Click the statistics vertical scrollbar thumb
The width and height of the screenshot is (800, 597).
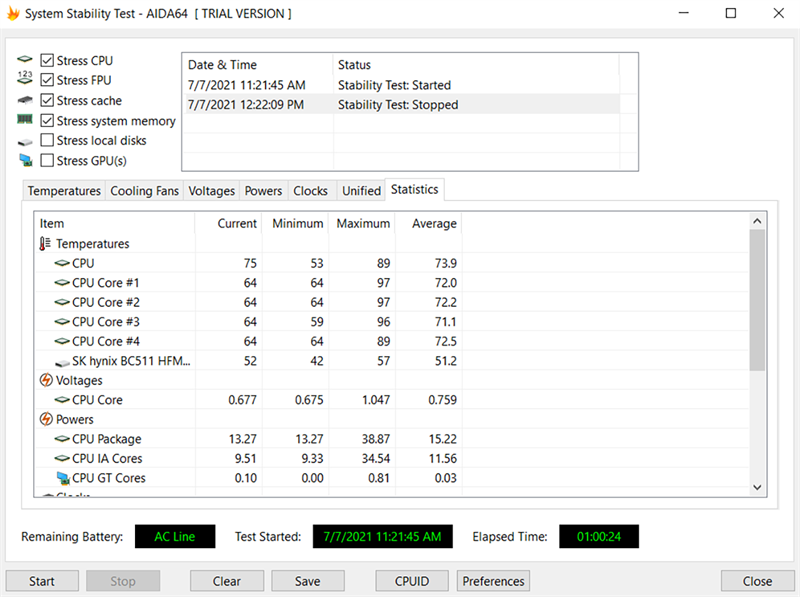coord(757,300)
